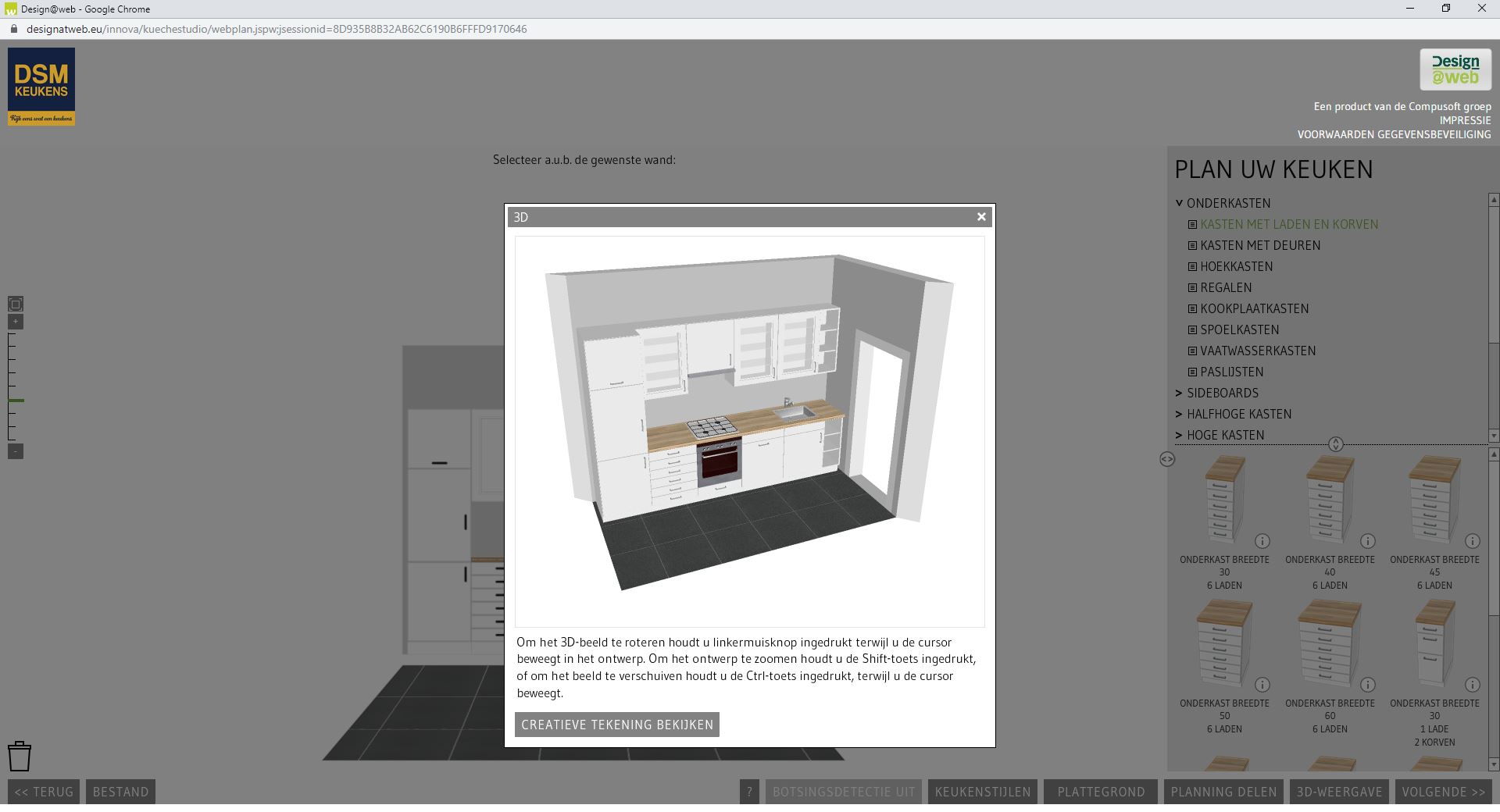Screen dimensions: 1500x812
Task: Click the zoom out minus icon
Action: pyautogui.click(x=16, y=451)
